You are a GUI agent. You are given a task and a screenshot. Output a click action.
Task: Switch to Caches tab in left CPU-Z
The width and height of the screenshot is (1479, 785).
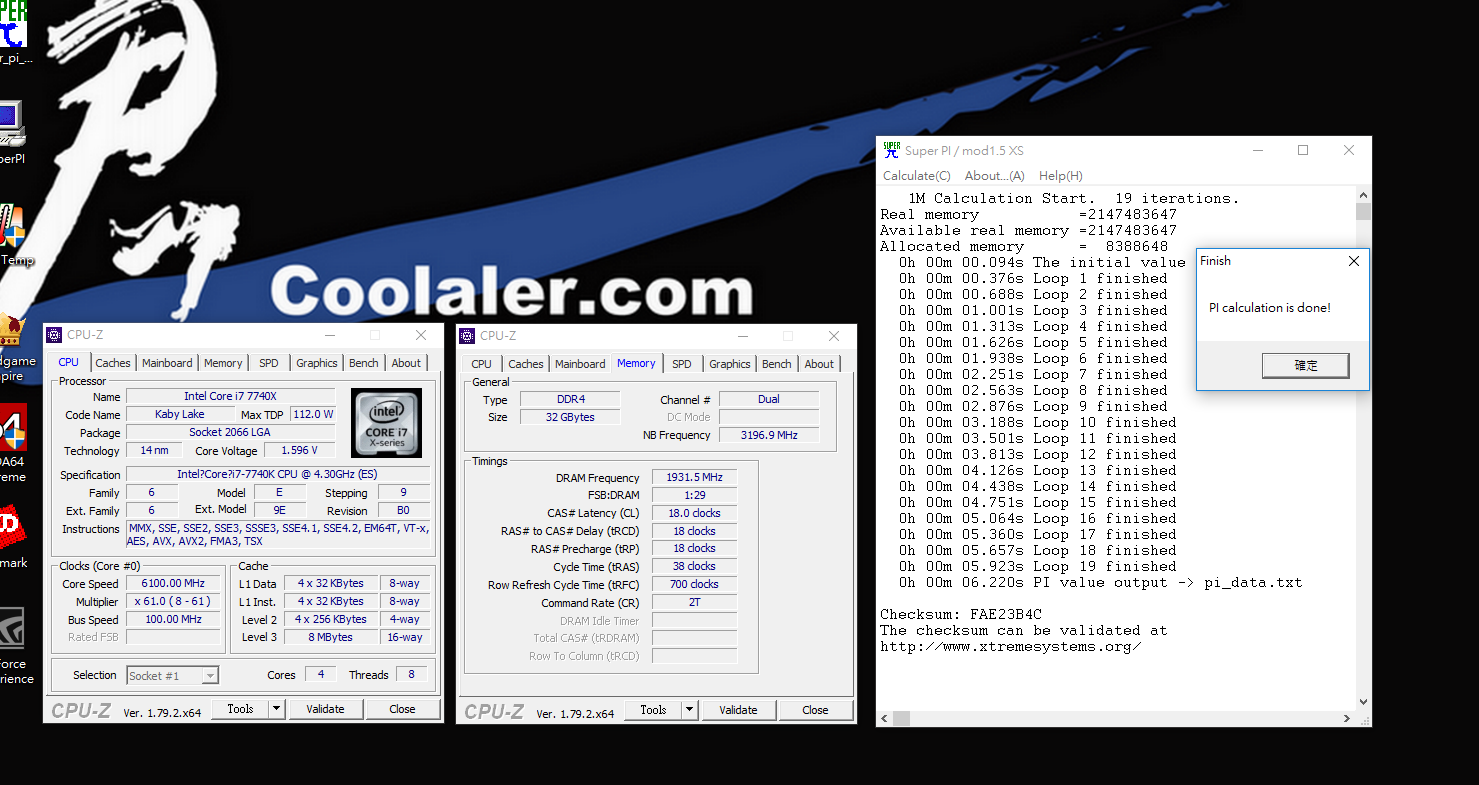click(x=113, y=363)
